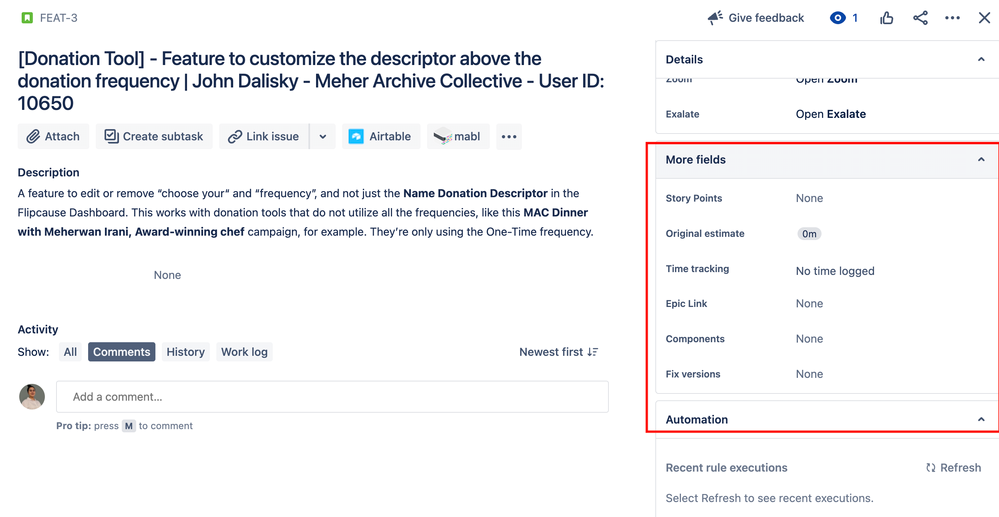
Task: Open the share issue icon
Action: pyautogui.click(x=920, y=18)
